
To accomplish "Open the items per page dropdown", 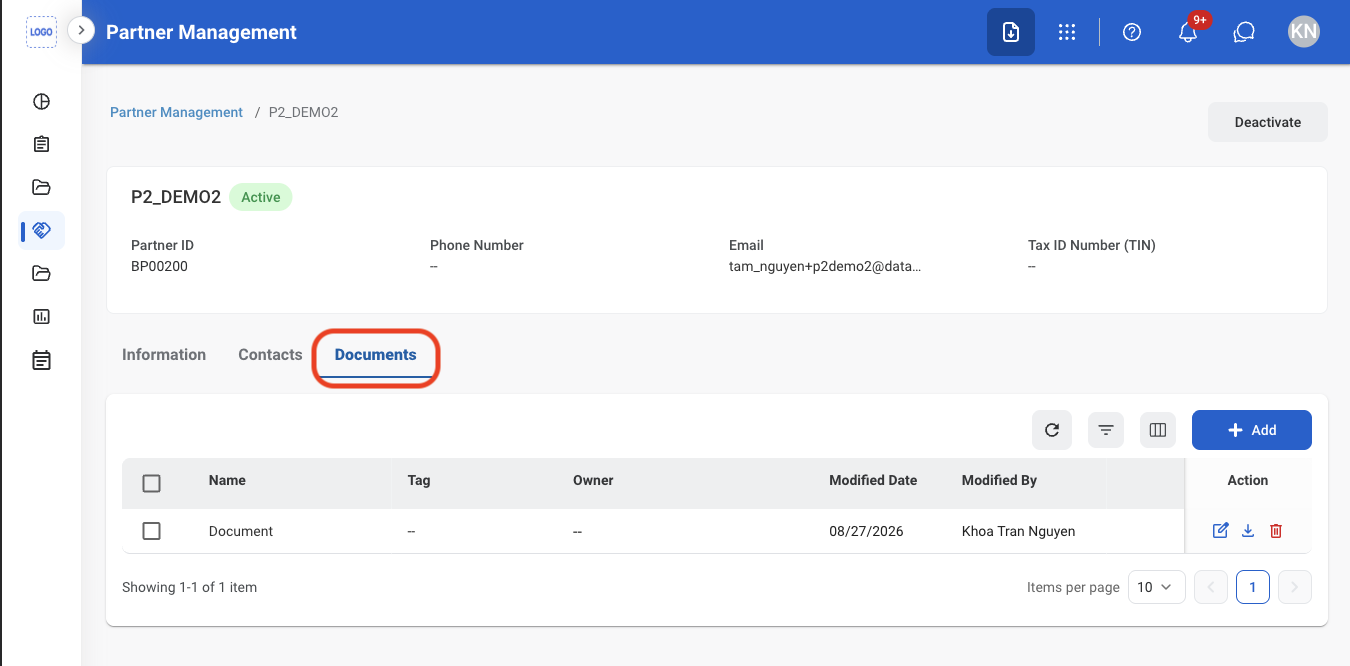I will (1157, 587).
